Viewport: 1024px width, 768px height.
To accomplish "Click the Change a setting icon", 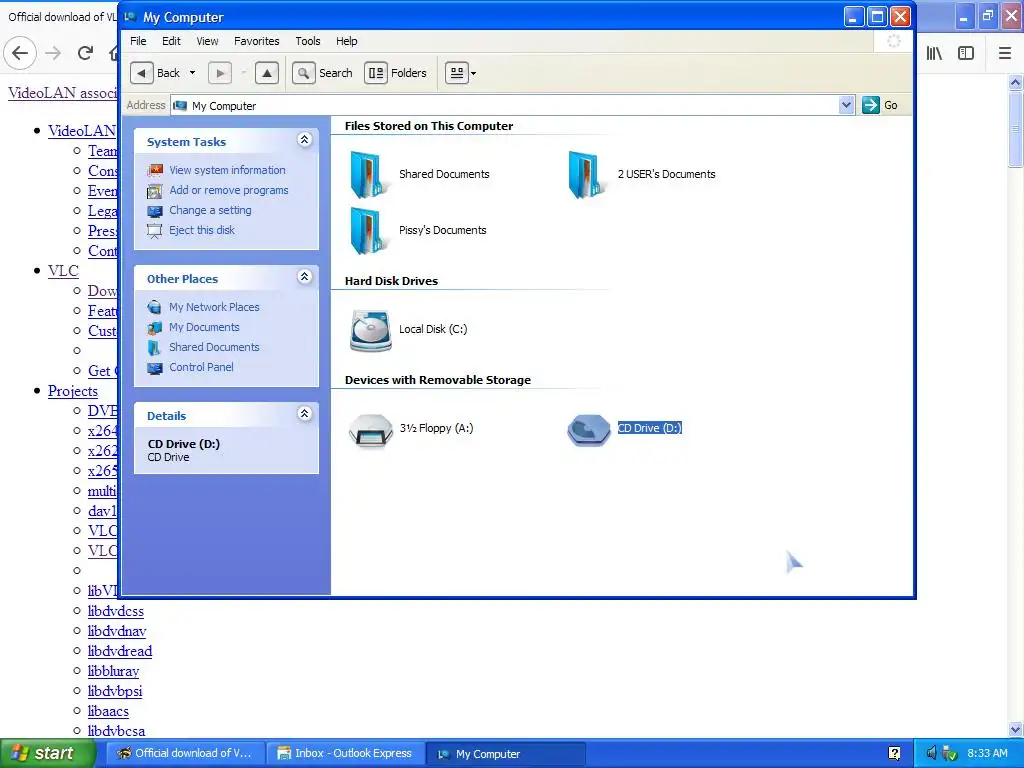I will 155,211.
